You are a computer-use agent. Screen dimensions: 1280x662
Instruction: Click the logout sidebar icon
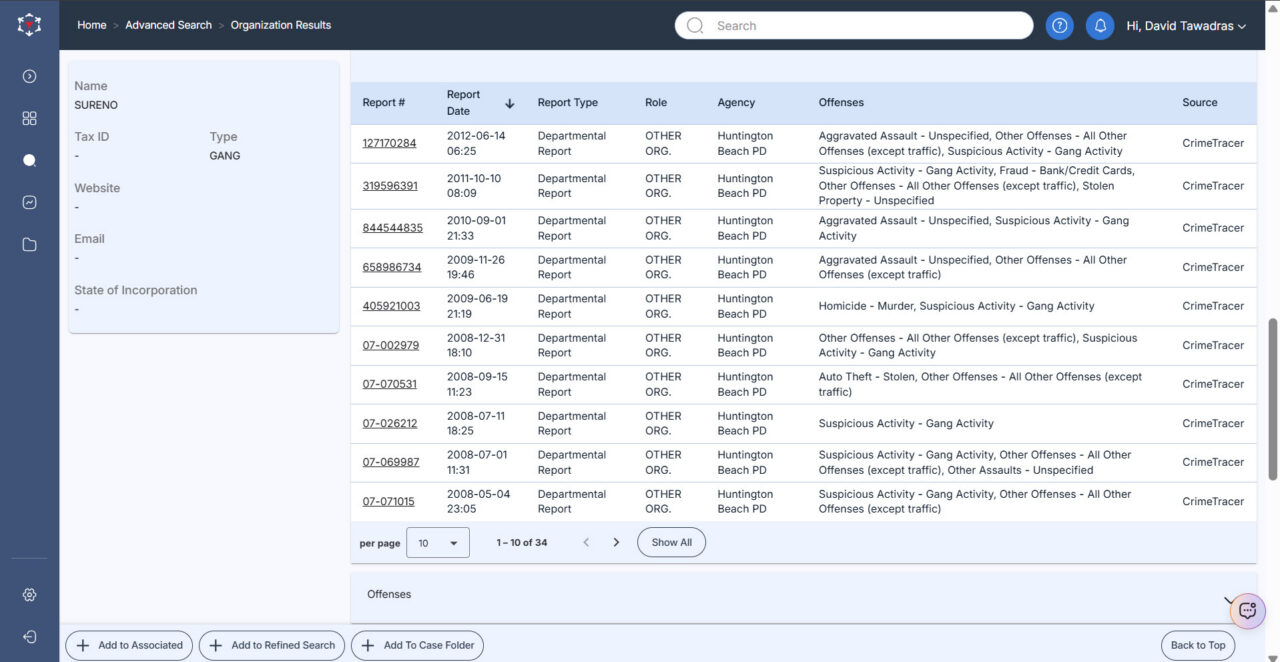pos(29,637)
